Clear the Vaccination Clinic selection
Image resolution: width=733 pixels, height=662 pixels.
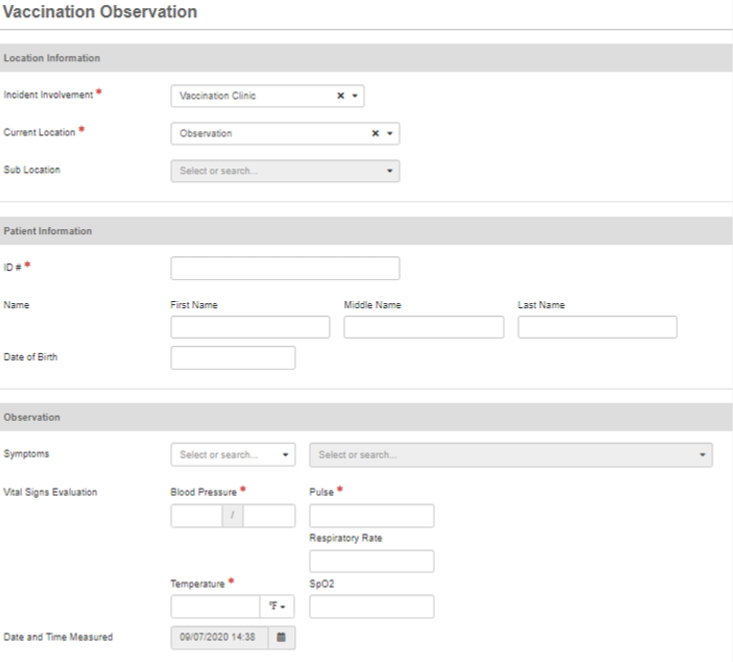pos(341,96)
